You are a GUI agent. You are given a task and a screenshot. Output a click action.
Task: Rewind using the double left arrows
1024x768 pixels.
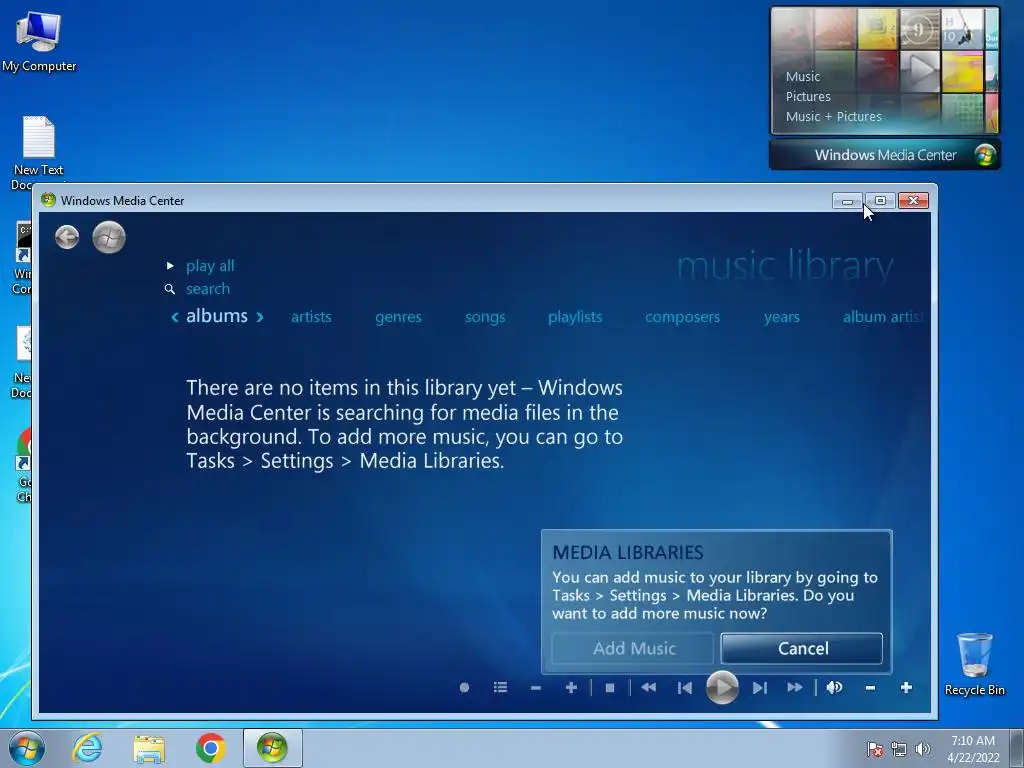648,688
